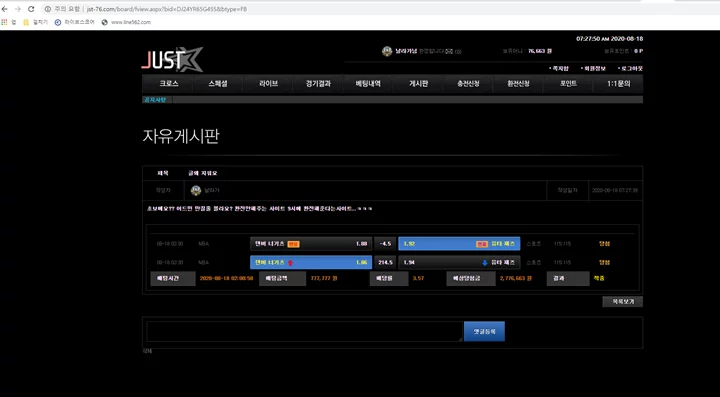
Task: Open the 라이브 menu tab
Action: pos(268,84)
